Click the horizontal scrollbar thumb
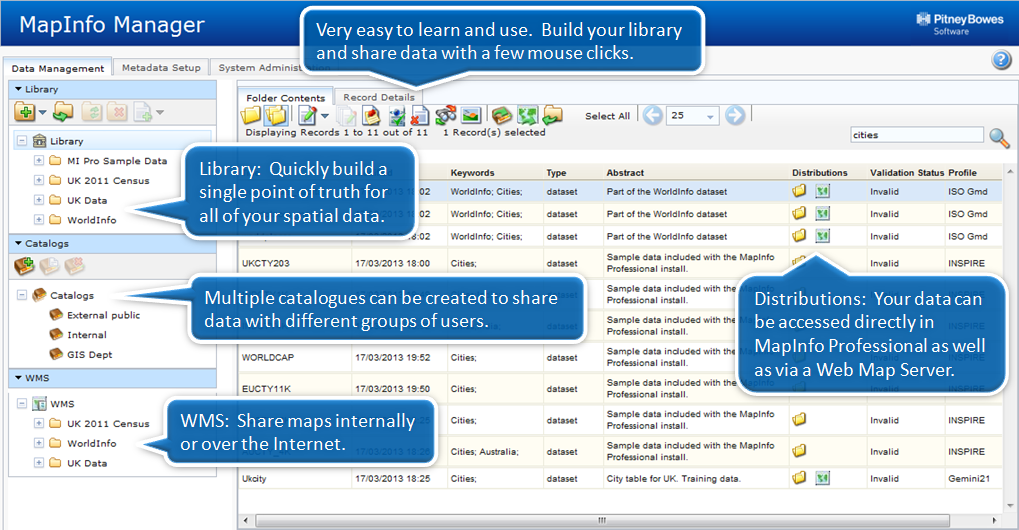The height and width of the screenshot is (530, 1019). [602, 520]
